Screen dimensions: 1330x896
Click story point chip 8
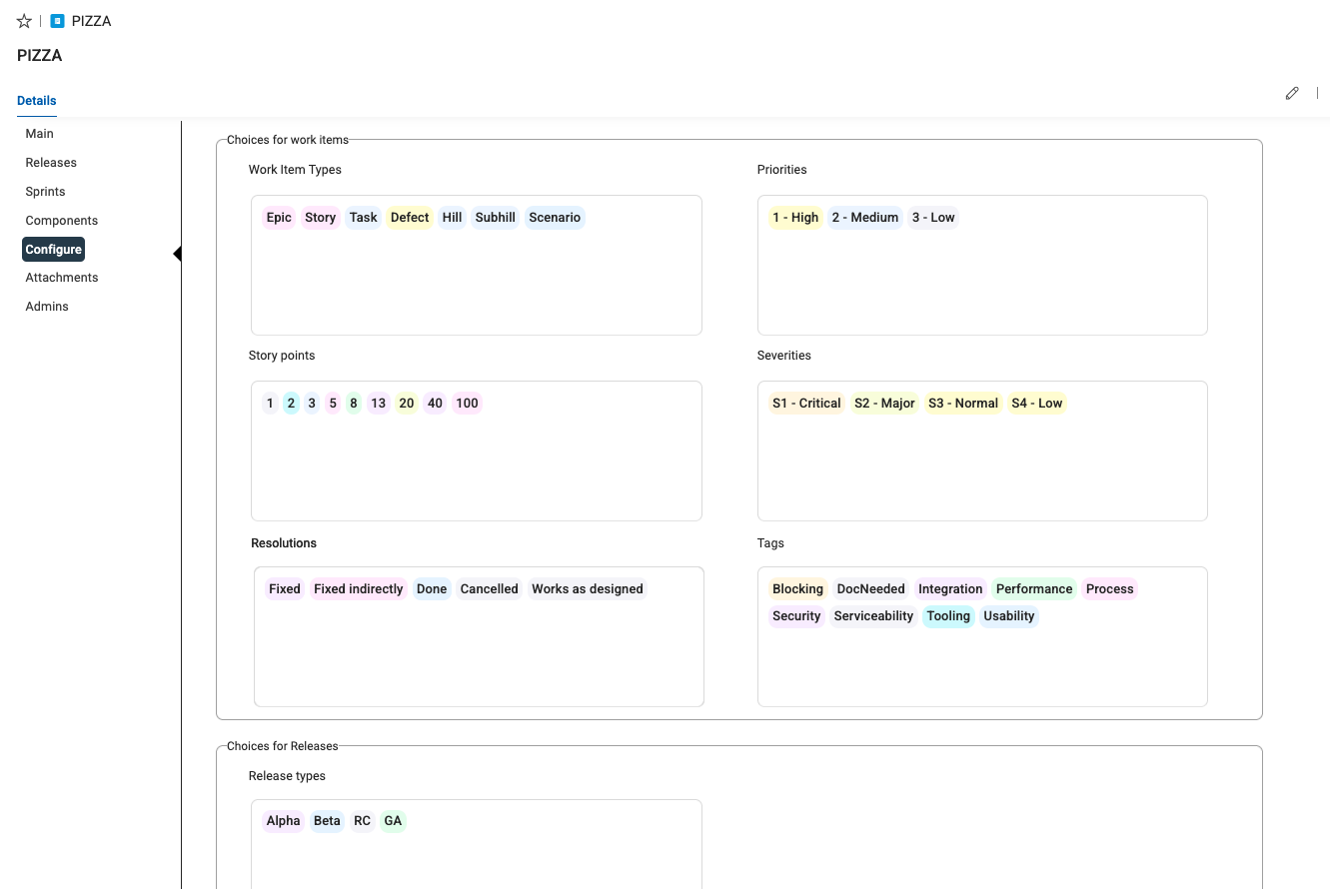(x=354, y=404)
